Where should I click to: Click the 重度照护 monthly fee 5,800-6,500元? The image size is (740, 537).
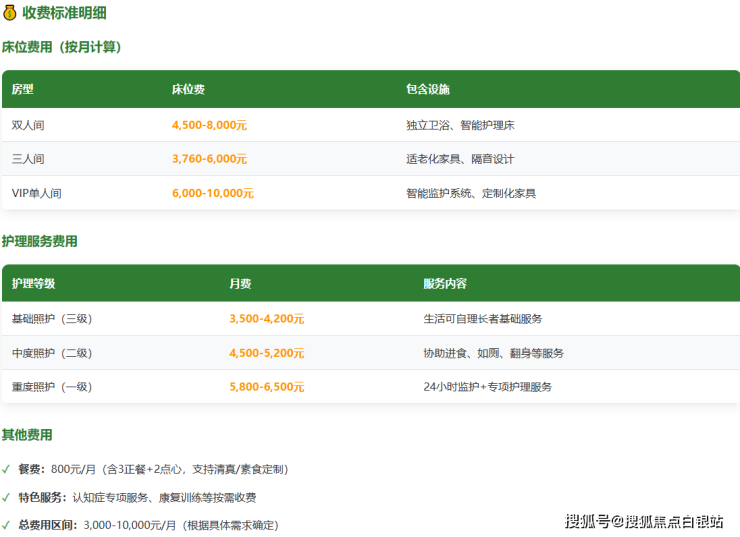coord(266,387)
